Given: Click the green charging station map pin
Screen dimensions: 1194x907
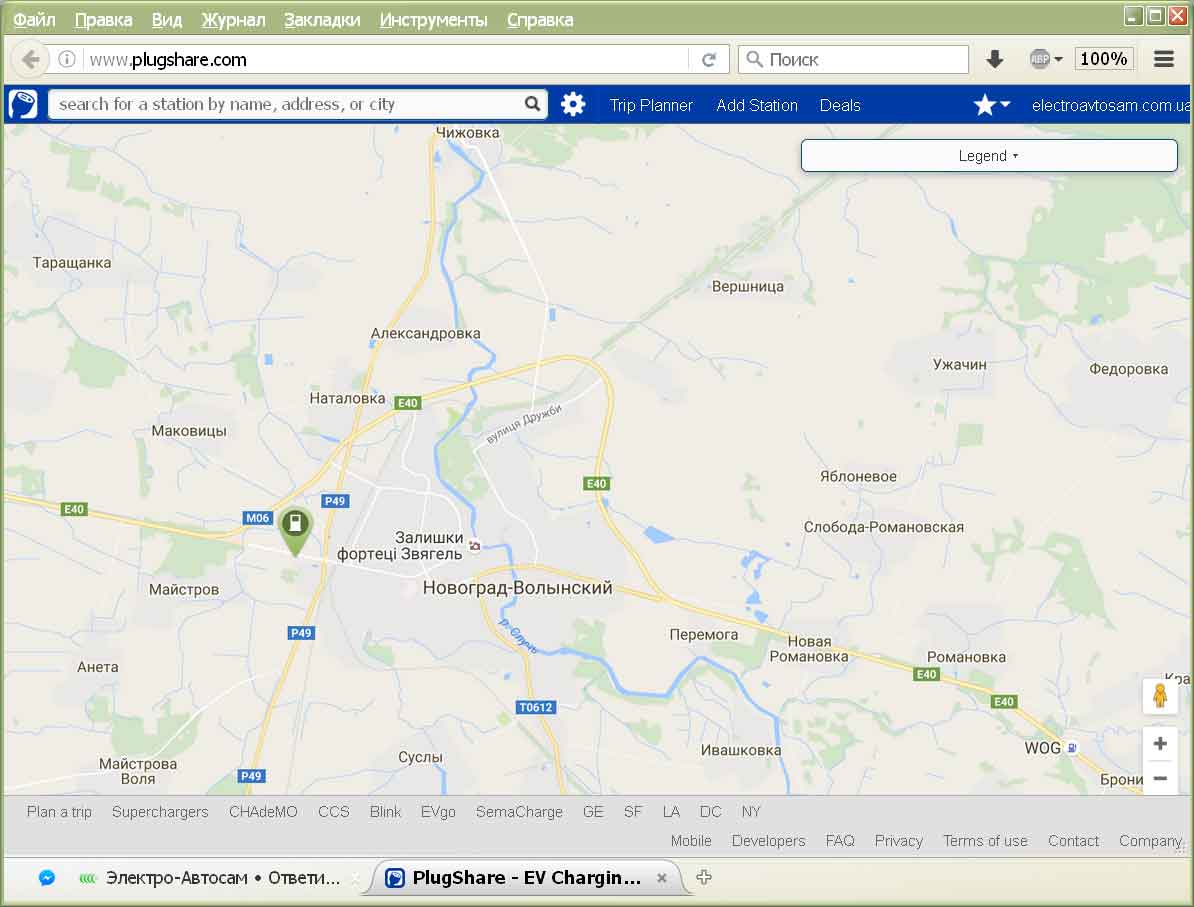Looking at the screenshot, I should [295, 528].
